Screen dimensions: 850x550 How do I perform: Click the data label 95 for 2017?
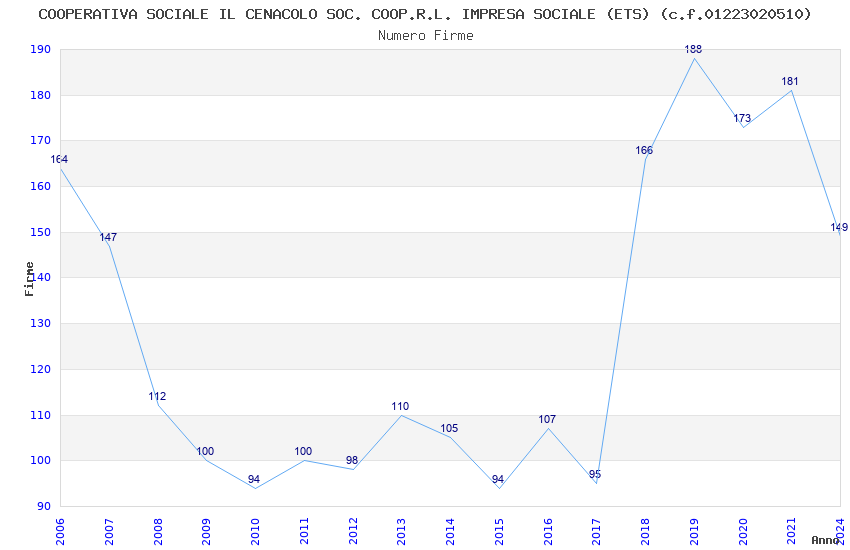pyautogui.click(x=595, y=475)
